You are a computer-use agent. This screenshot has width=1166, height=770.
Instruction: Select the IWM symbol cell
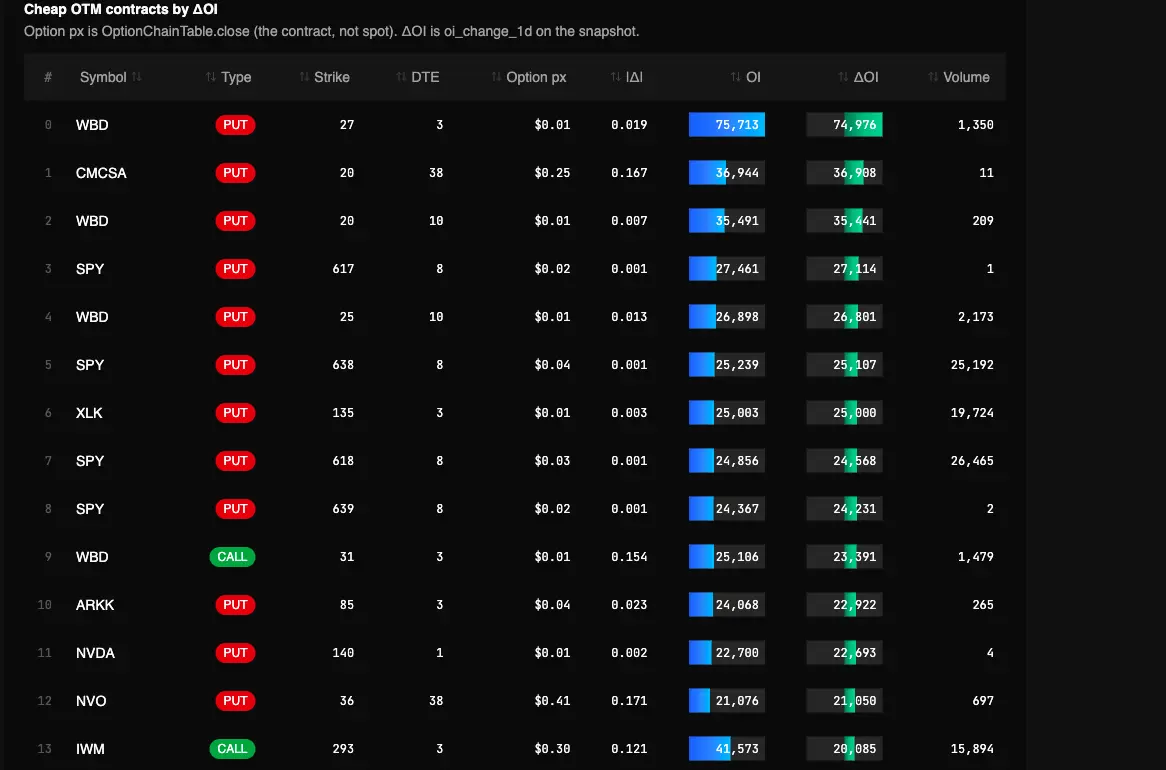point(90,748)
